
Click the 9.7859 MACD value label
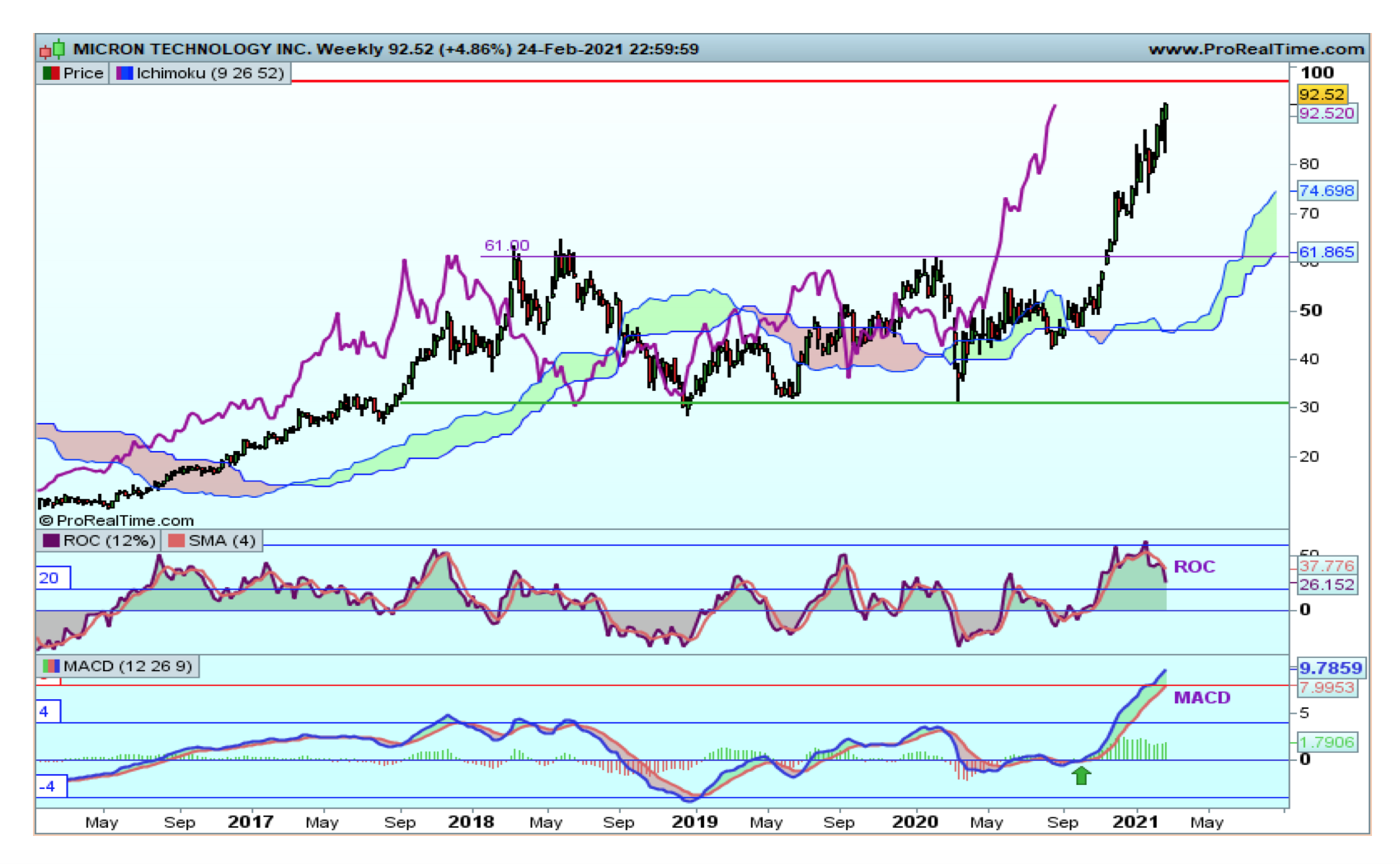(1331, 668)
